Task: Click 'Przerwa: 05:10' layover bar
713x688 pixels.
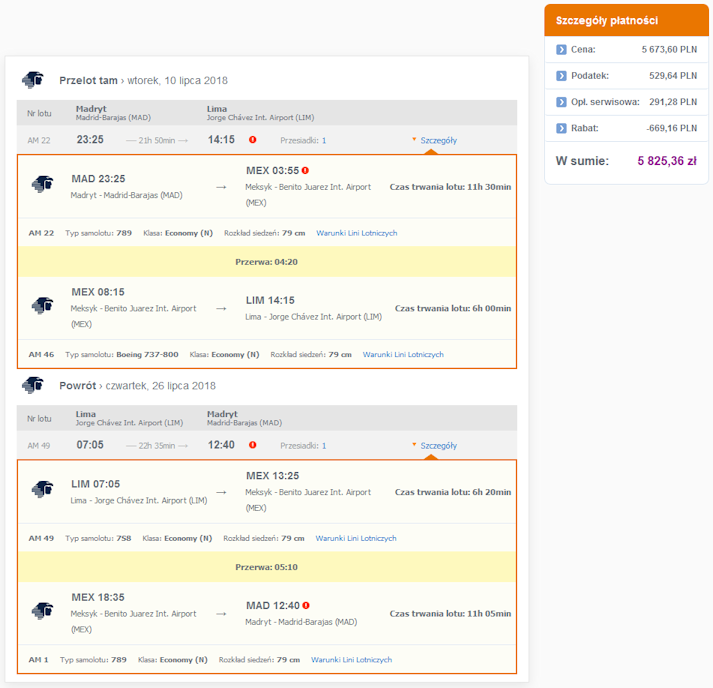Action: point(266,567)
